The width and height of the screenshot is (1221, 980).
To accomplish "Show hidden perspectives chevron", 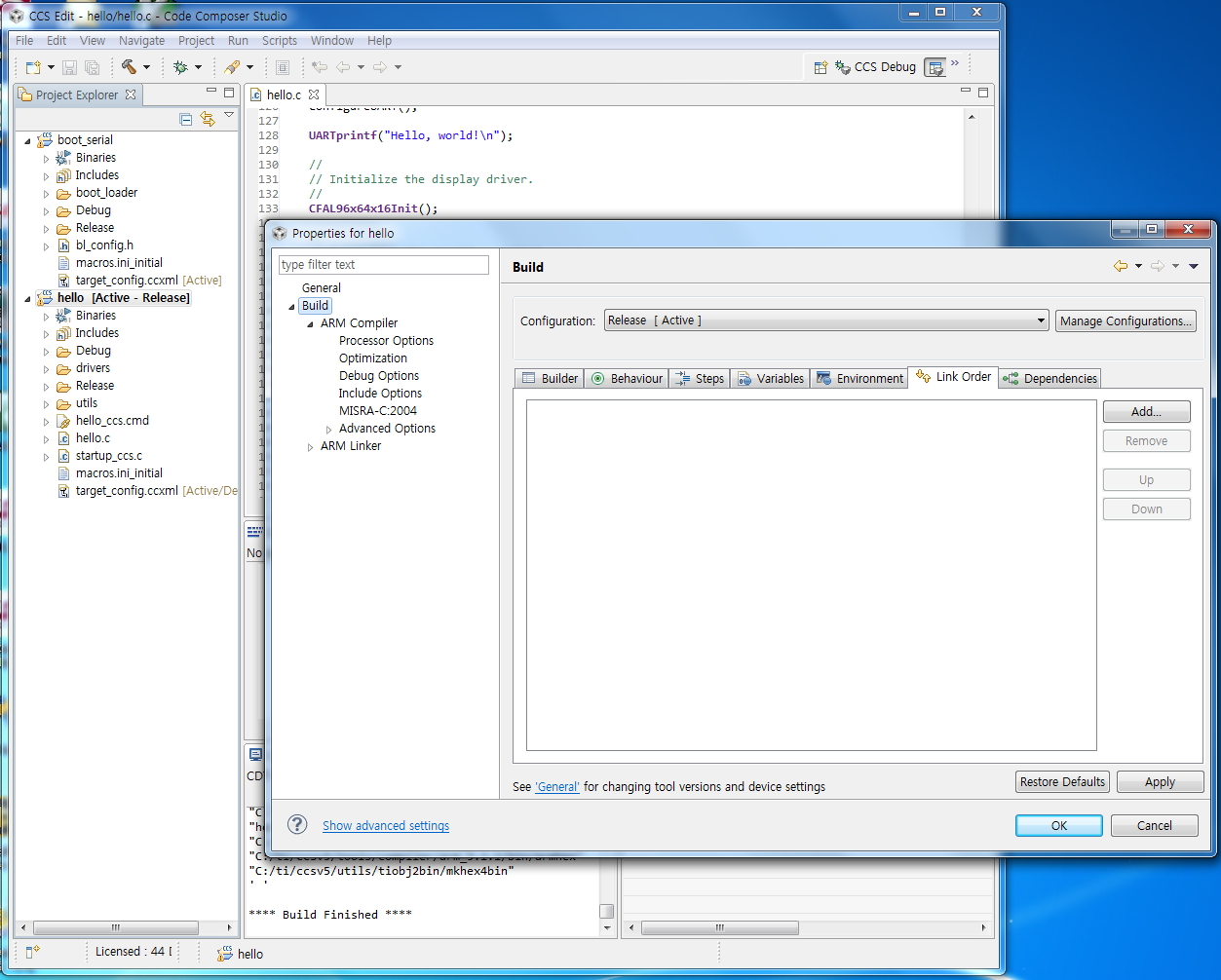I will [955, 63].
